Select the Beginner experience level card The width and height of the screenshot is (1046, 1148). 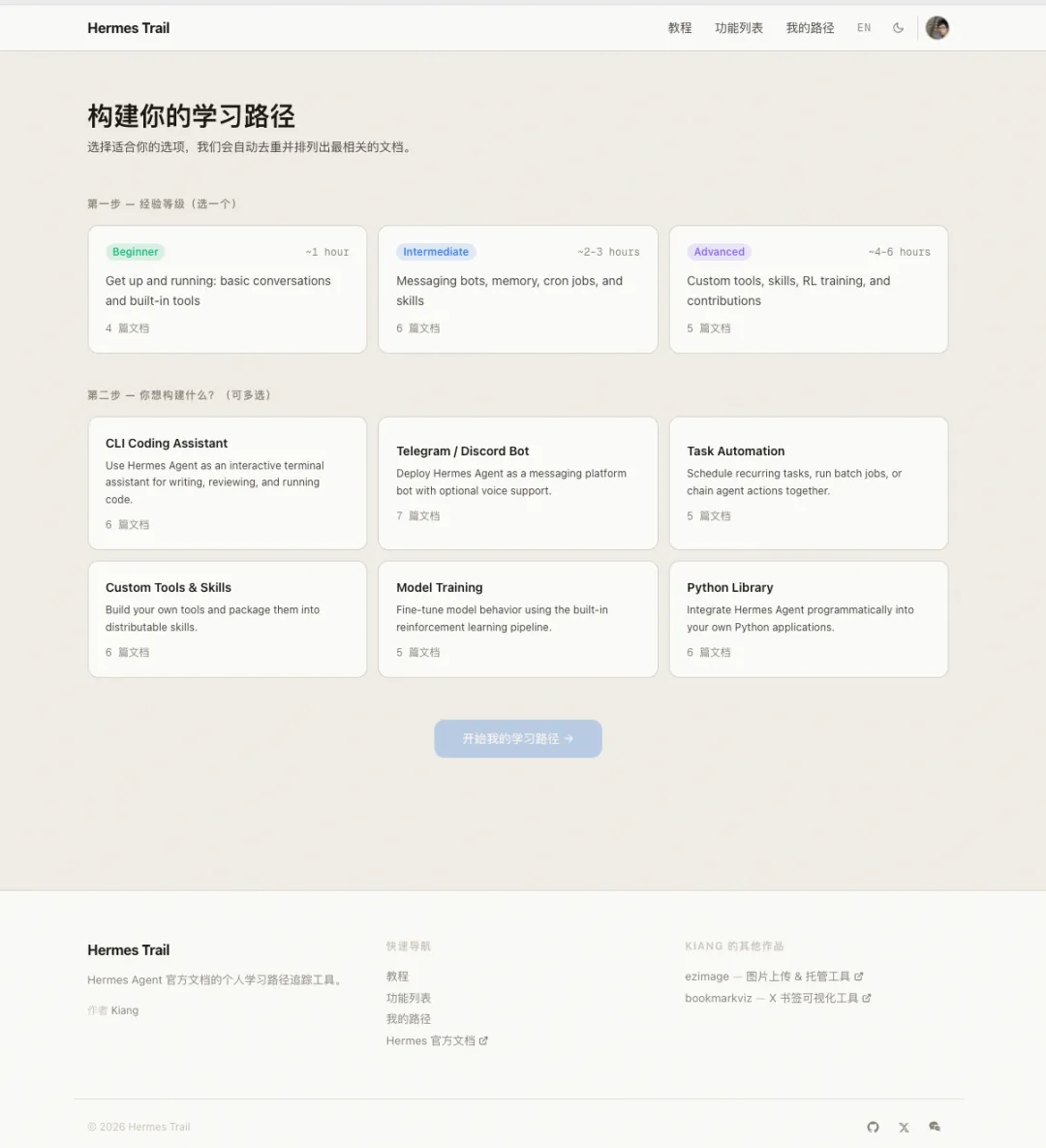tap(227, 290)
